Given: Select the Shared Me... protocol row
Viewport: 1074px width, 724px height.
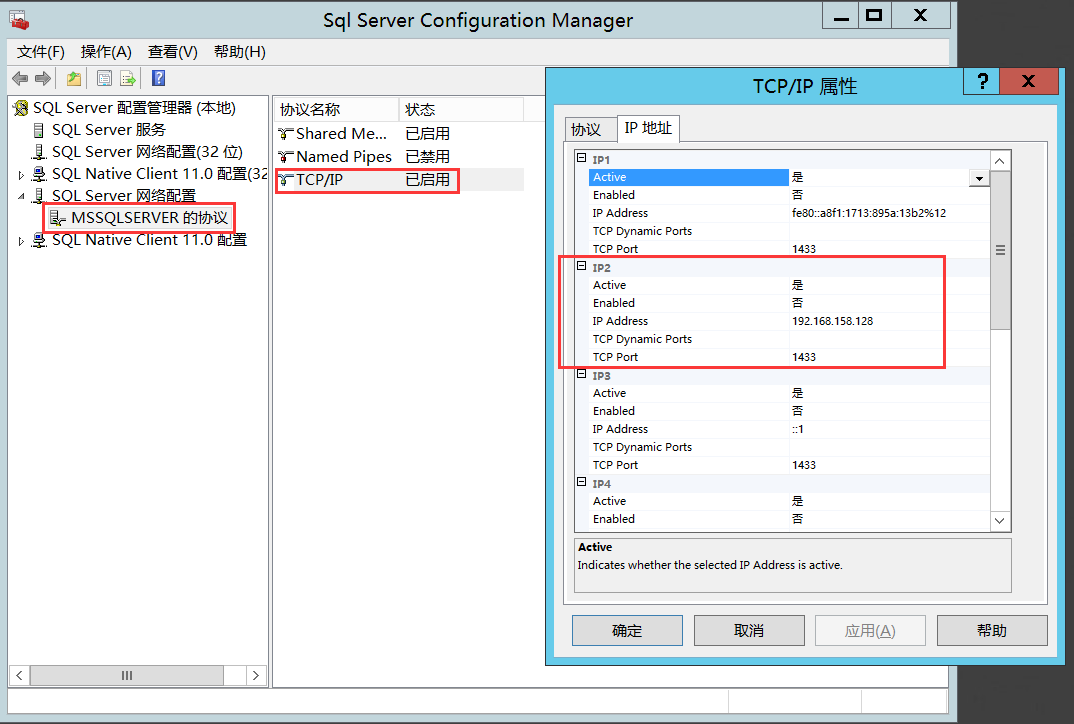Looking at the screenshot, I should coord(399,134).
